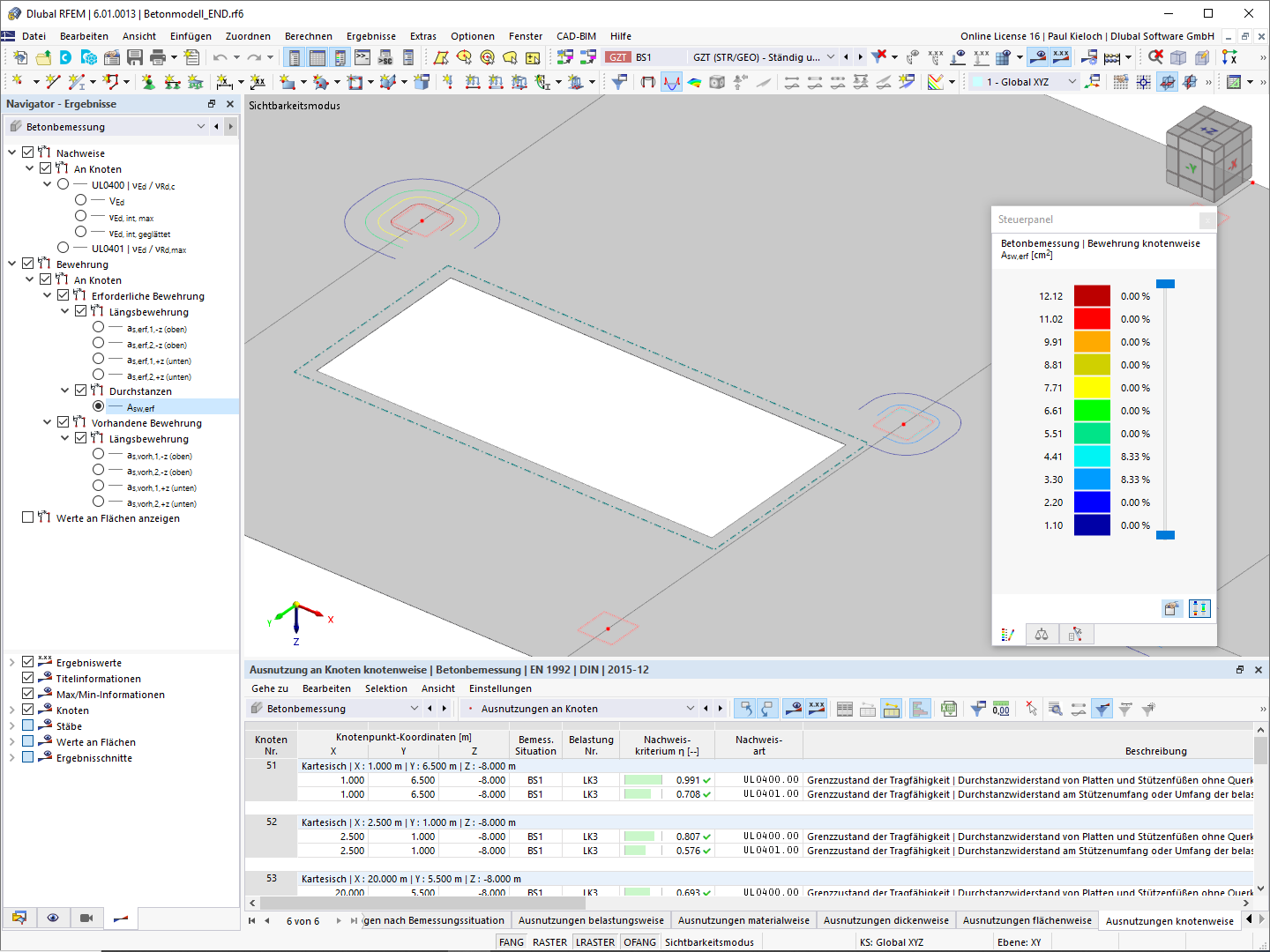Enable the Werte an Flächen anzeigen checkbox
1270x952 pixels.
pyautogui.click(x=26, y=517)
